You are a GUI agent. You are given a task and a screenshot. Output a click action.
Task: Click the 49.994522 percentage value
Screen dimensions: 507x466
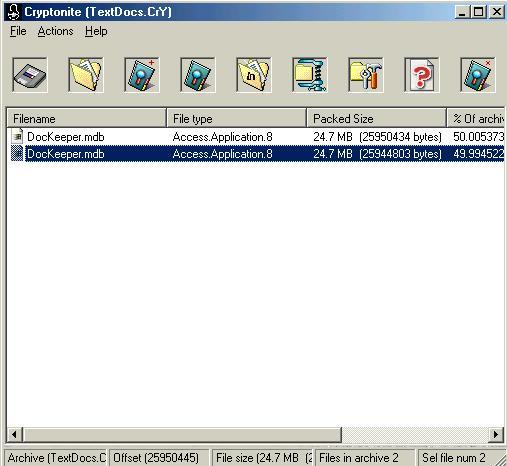pos(479,154)
